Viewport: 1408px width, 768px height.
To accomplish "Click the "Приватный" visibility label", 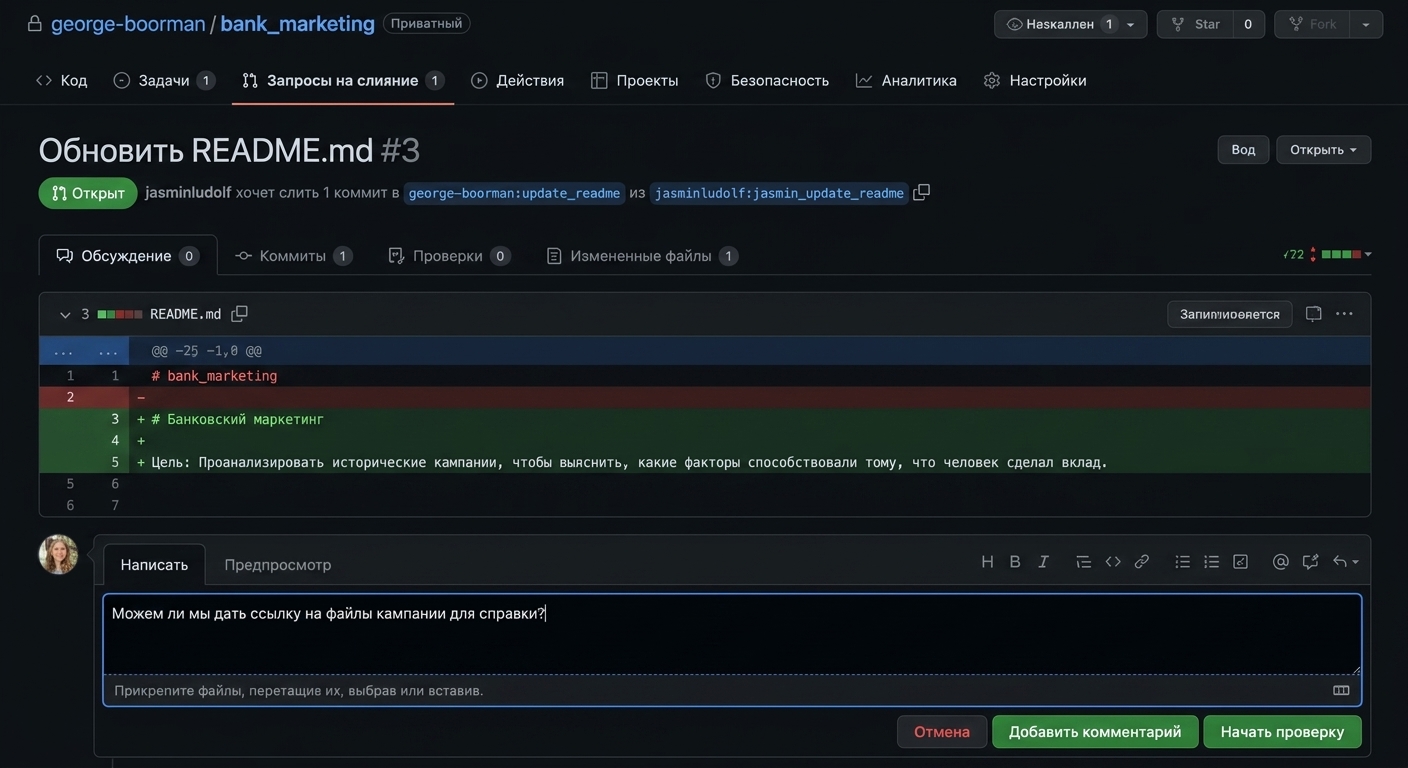I will [426, 23].
